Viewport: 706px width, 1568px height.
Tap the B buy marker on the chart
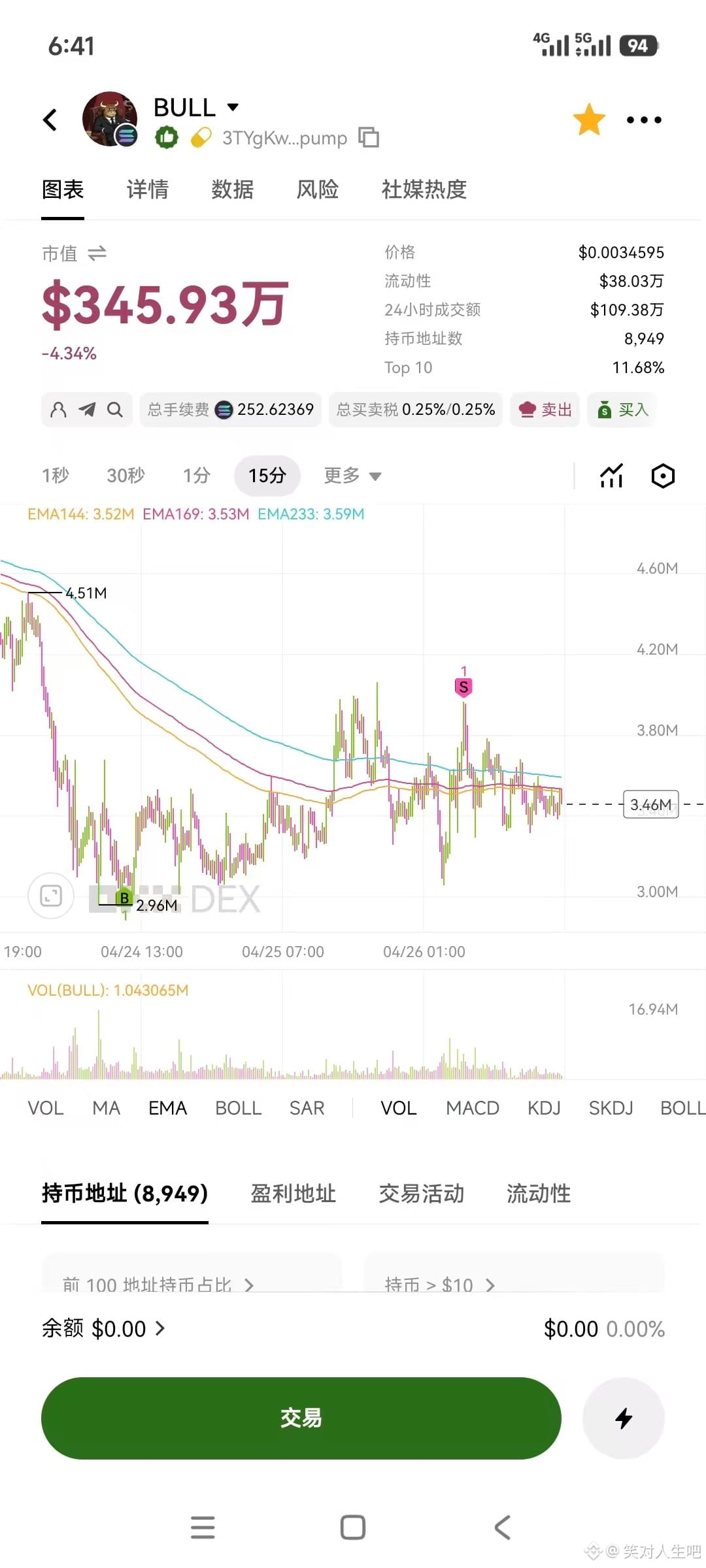[124, 898]
